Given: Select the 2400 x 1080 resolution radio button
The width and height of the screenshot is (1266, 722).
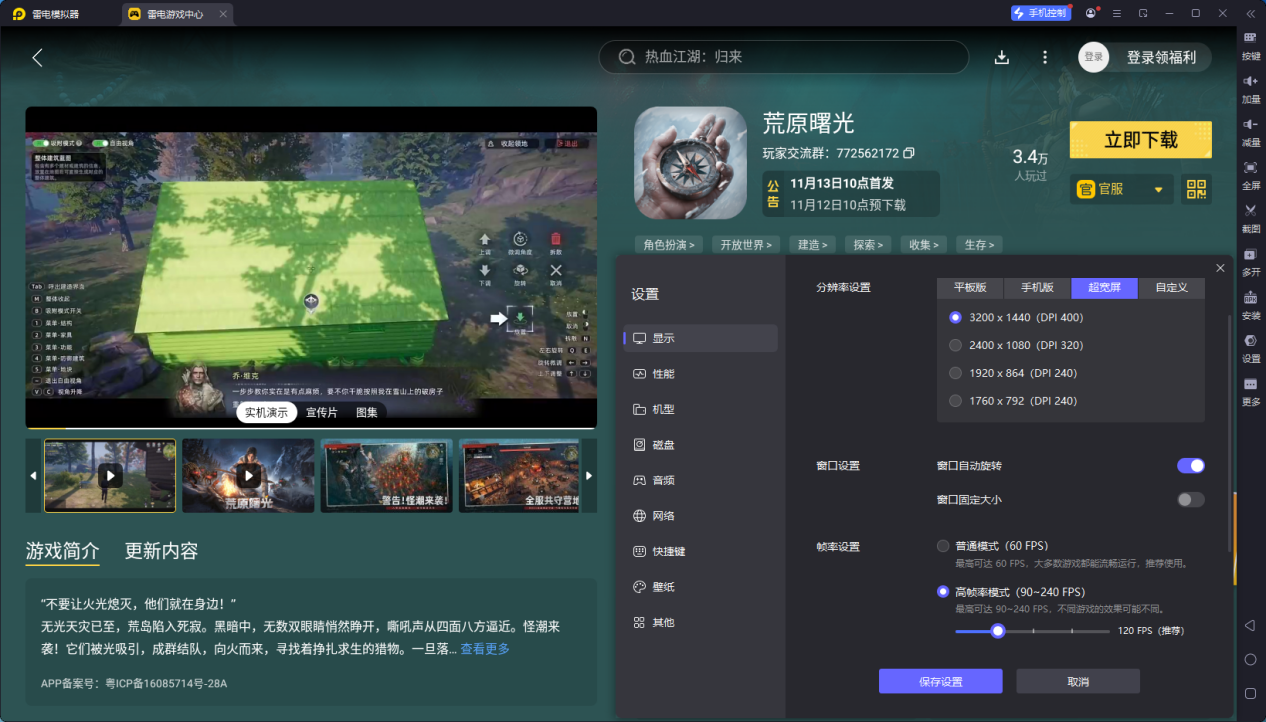Looking at the screenshot, I should pyautogui.click(x=954, y=345).
